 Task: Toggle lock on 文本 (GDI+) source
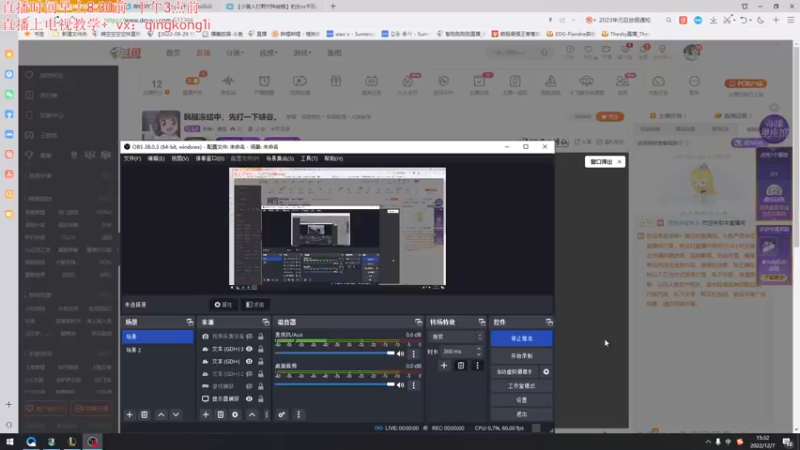point(261,361)
